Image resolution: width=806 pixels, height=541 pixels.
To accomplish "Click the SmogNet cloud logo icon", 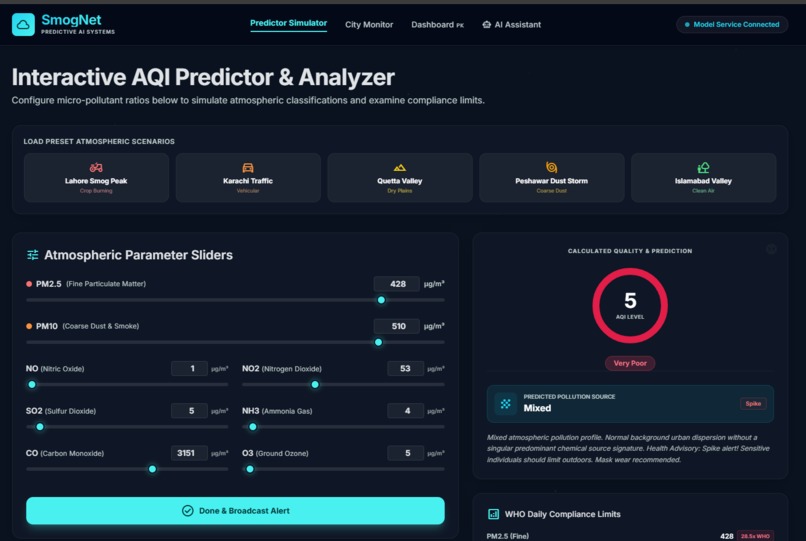I will (x=23, y=24).
